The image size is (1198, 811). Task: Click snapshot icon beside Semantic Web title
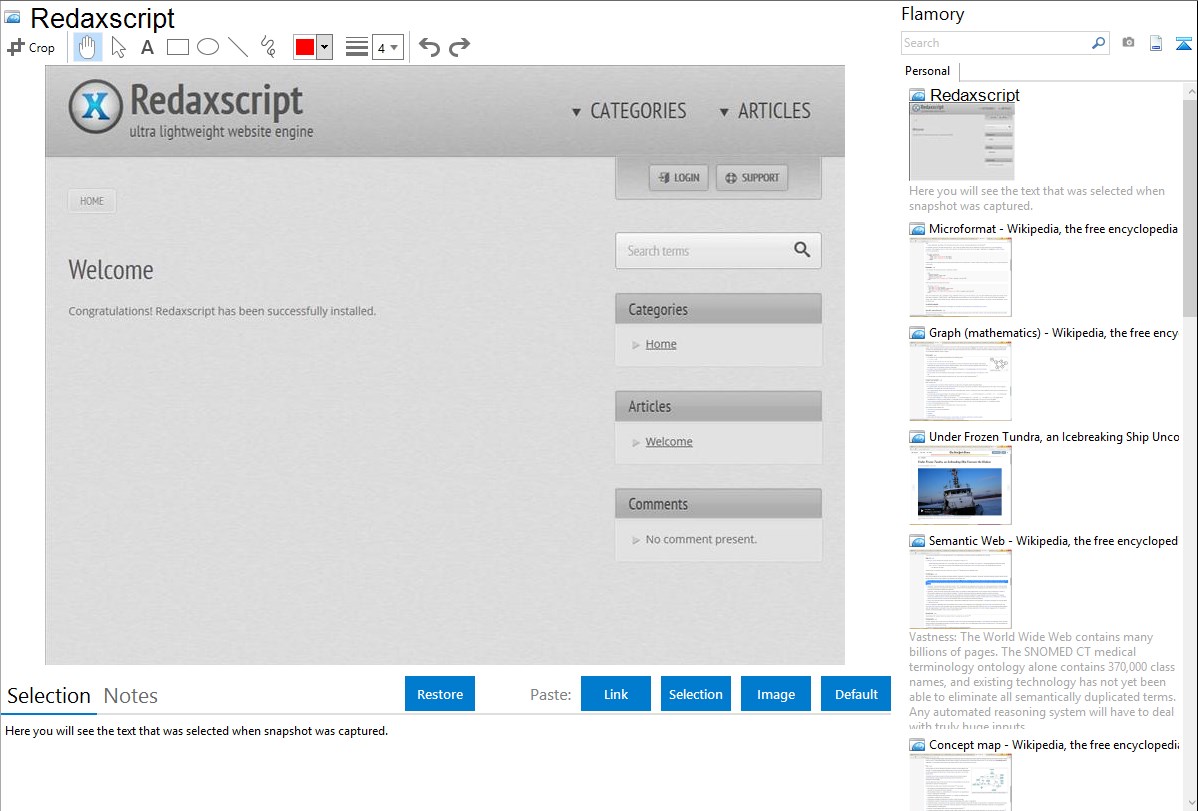point(917,541)
